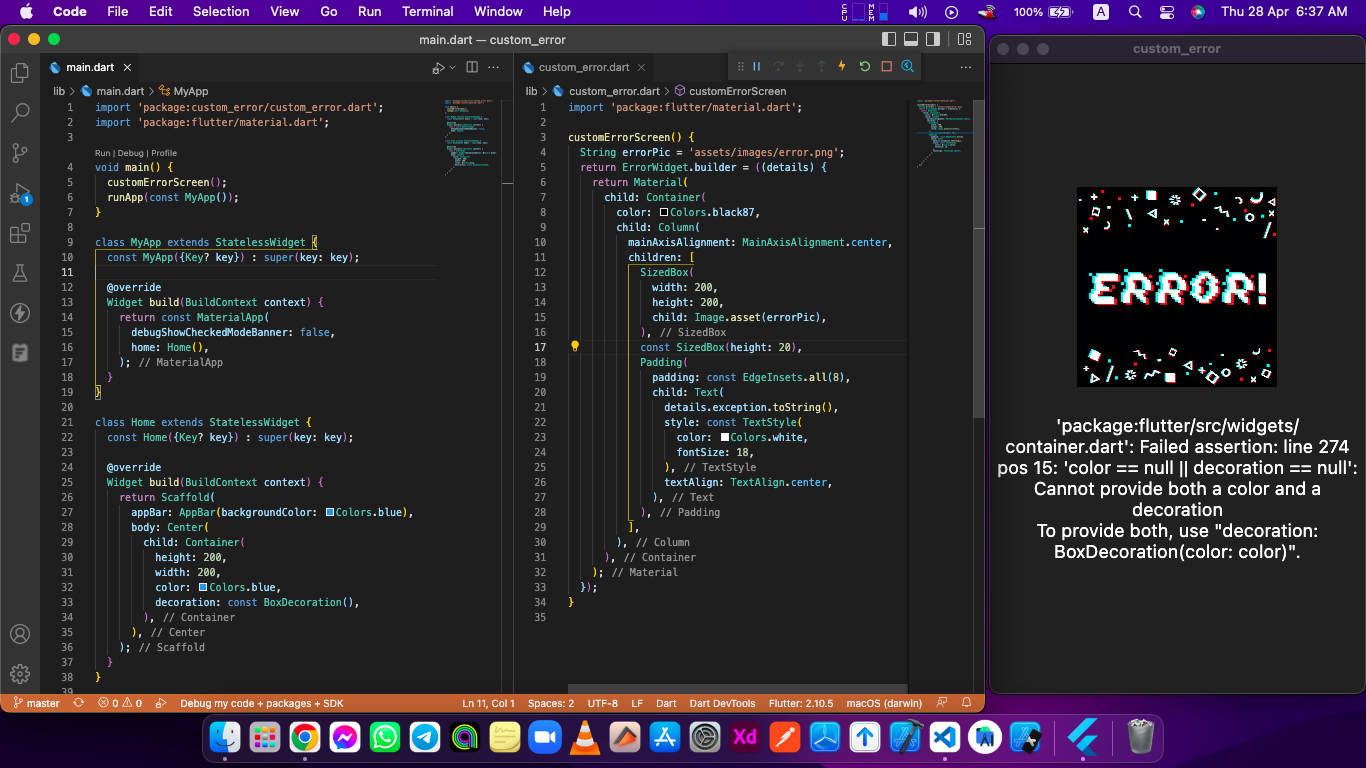The height and width of the screenshot is (768, 1366).
Task: Open the Terminal menu in the menu bar
Action: click(x=427, y=11)
